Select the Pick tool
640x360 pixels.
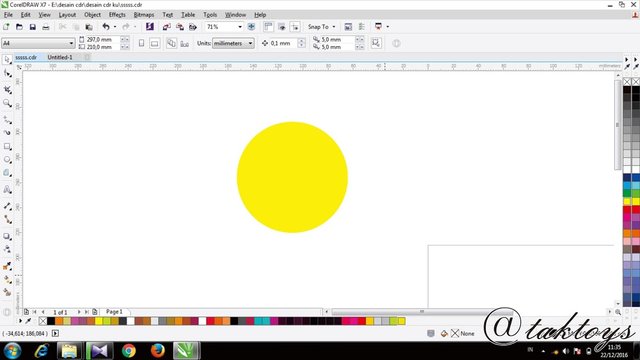pos(7,60)
